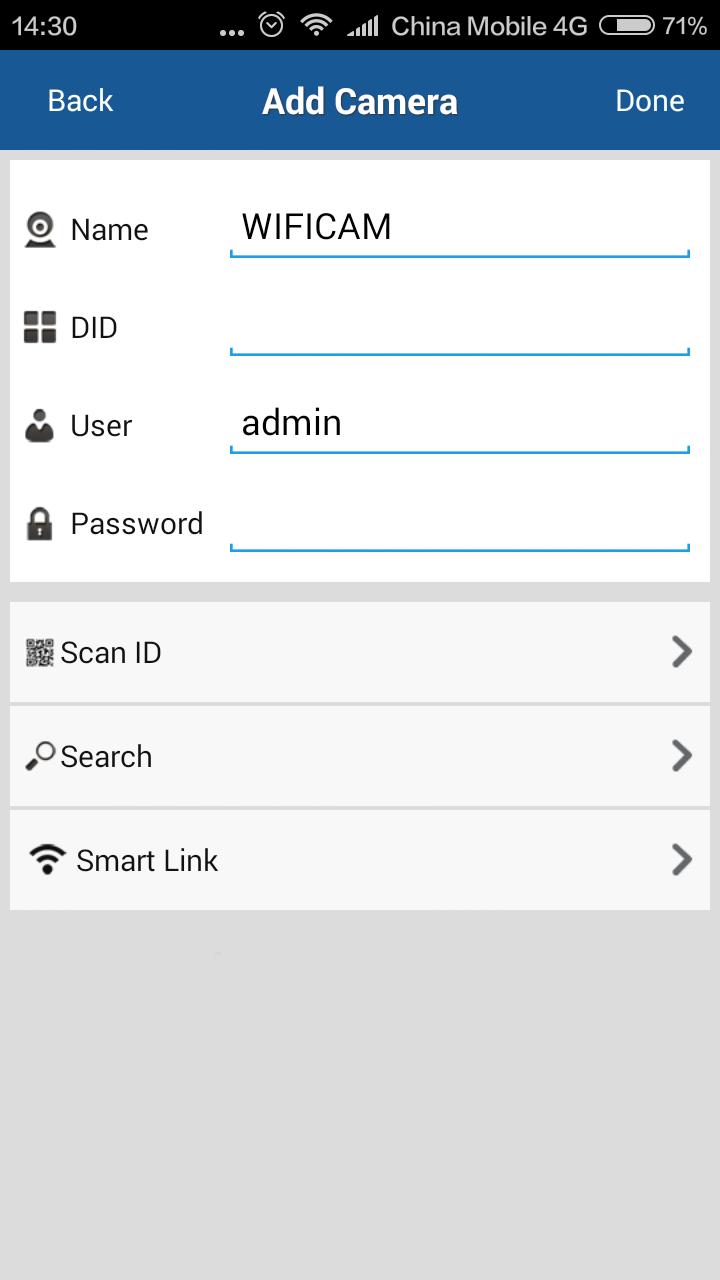
Task: Focus the Name field containing WIFICAM
Action: [459, 228]
